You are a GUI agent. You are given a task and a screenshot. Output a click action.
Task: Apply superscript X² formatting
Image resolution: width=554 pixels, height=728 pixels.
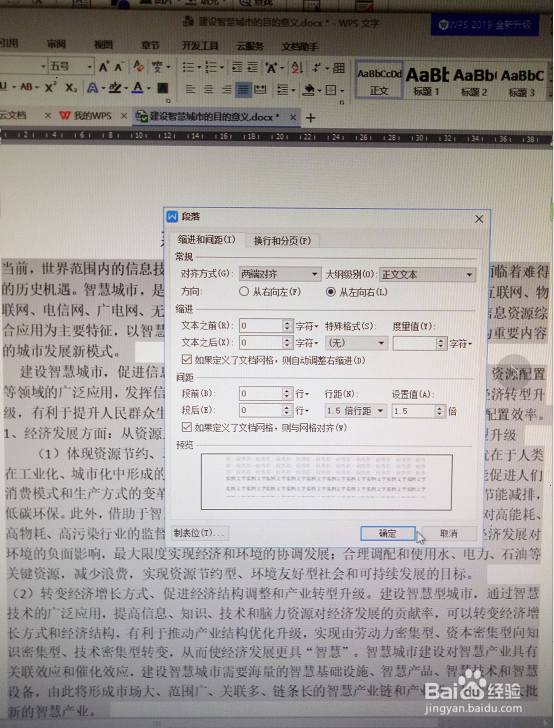coord(51,87)
